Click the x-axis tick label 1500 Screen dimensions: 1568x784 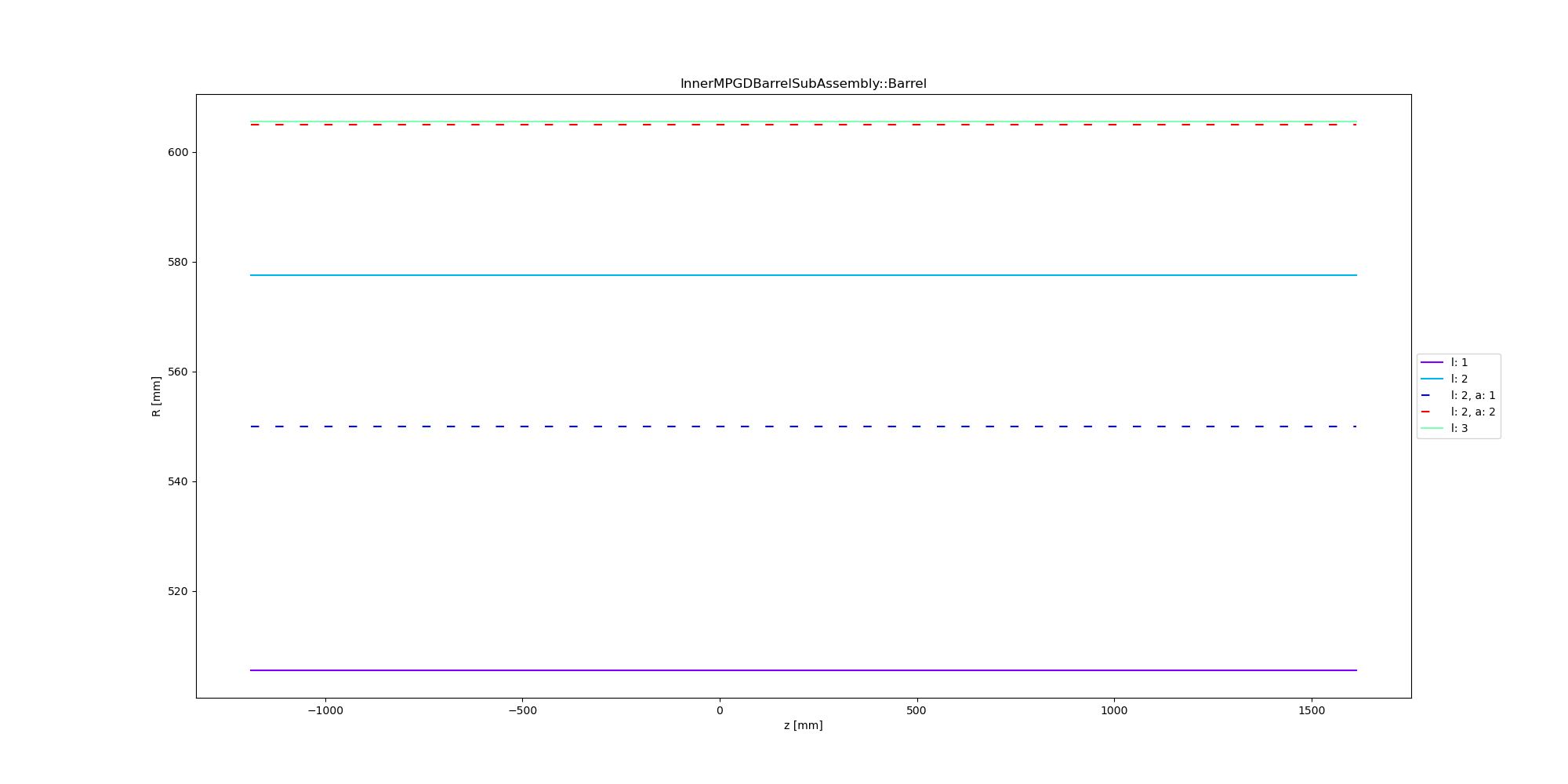tap(1311, 711)
